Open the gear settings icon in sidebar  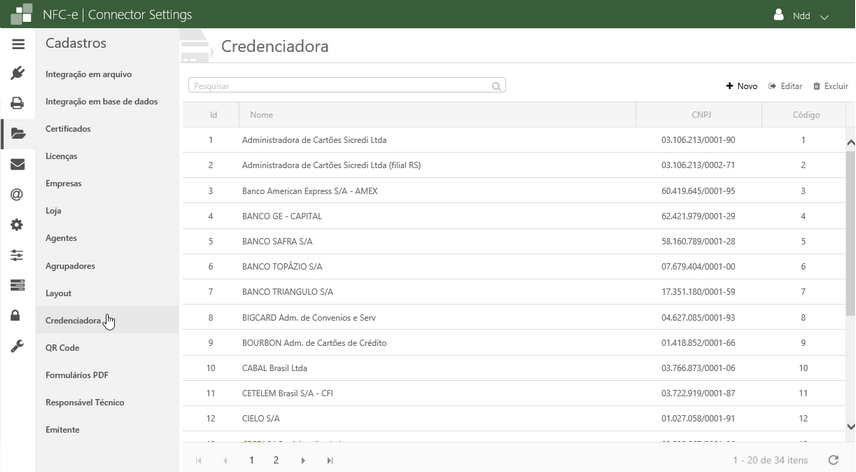coord(17,225)
